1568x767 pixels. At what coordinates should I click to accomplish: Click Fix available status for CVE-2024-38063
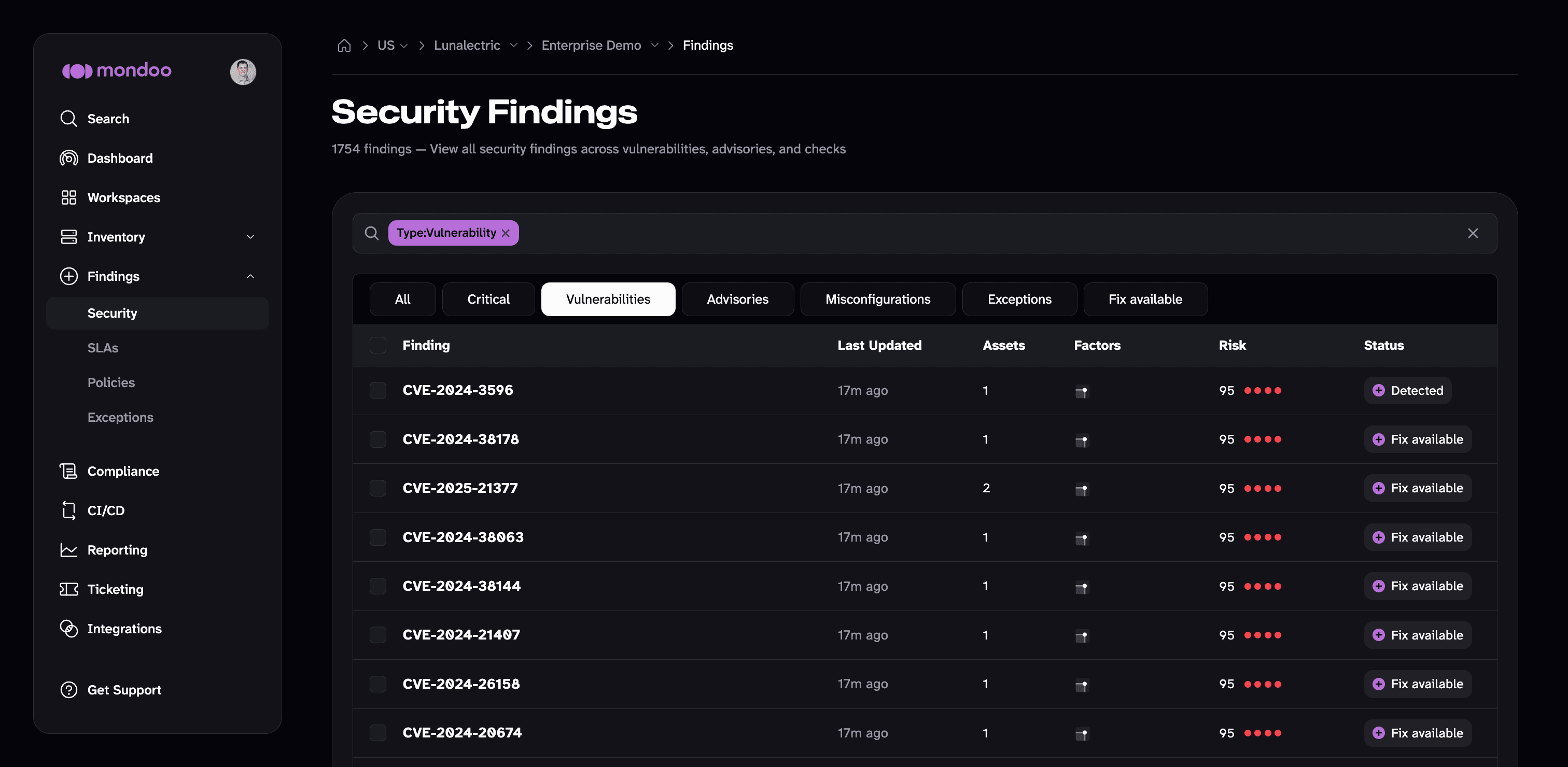[x=1418, y=537]
